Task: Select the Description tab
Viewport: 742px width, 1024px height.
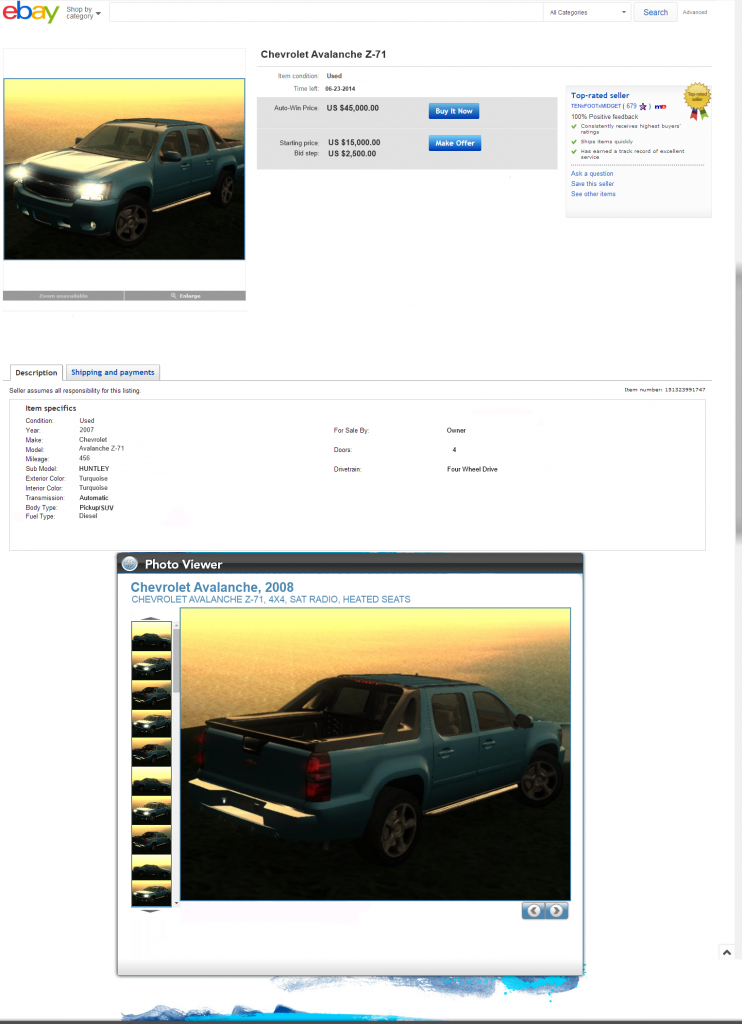Action: [37, 372]
